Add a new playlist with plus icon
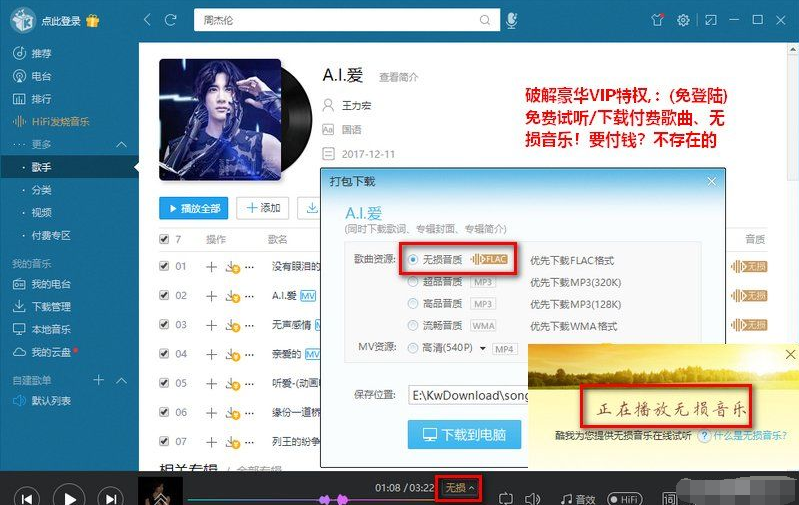 point(98,380)
